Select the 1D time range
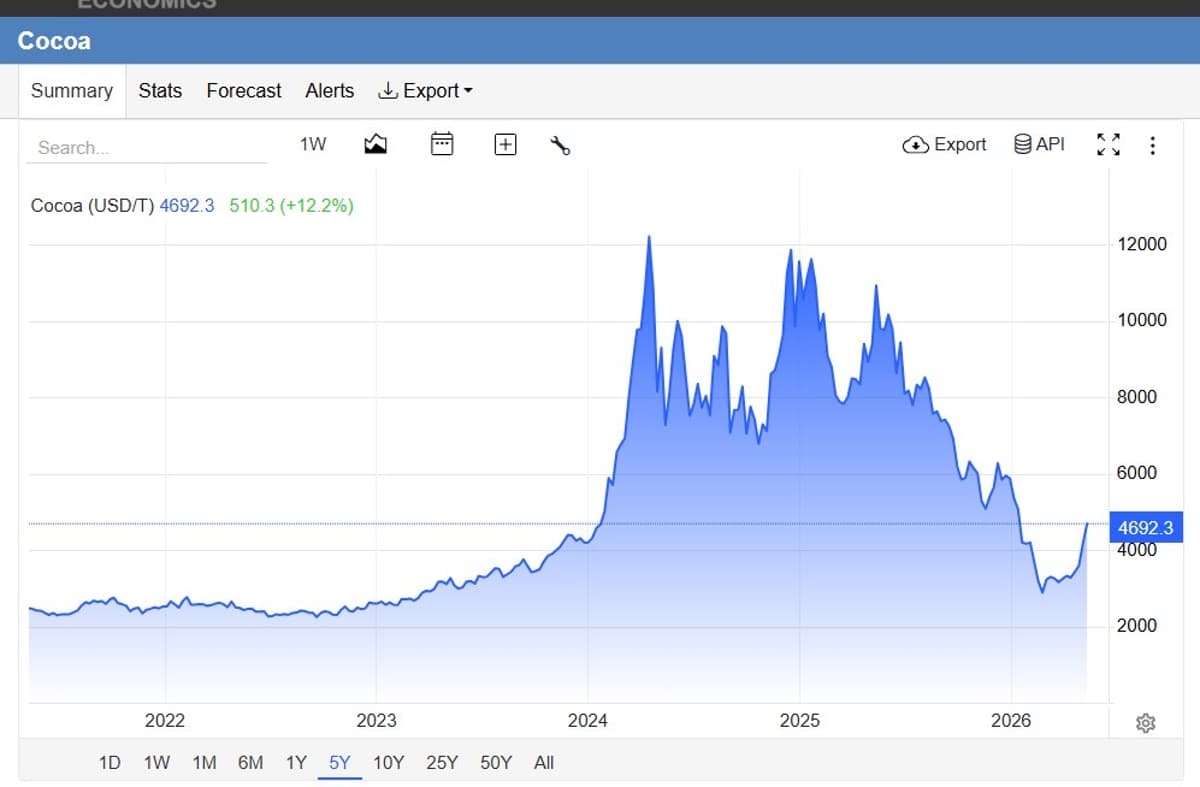 [x=110, y=763]
